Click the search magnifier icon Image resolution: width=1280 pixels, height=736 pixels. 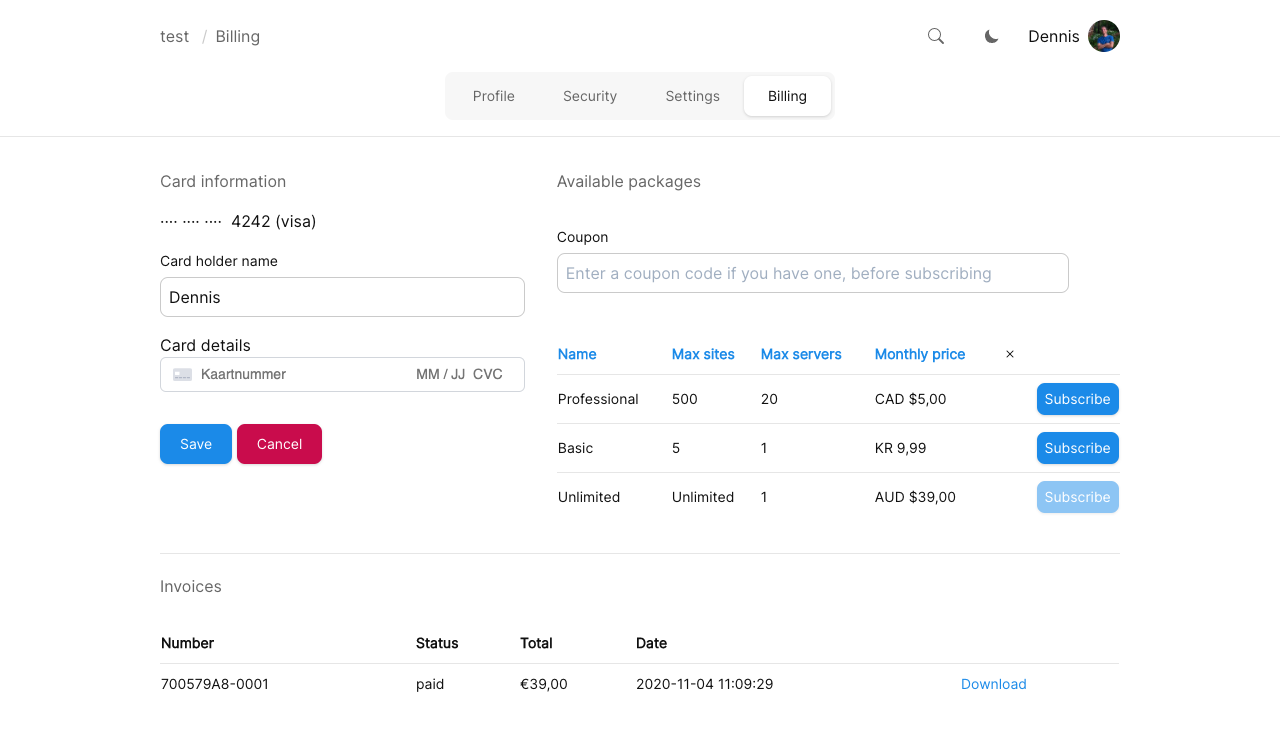pos(936,36)
